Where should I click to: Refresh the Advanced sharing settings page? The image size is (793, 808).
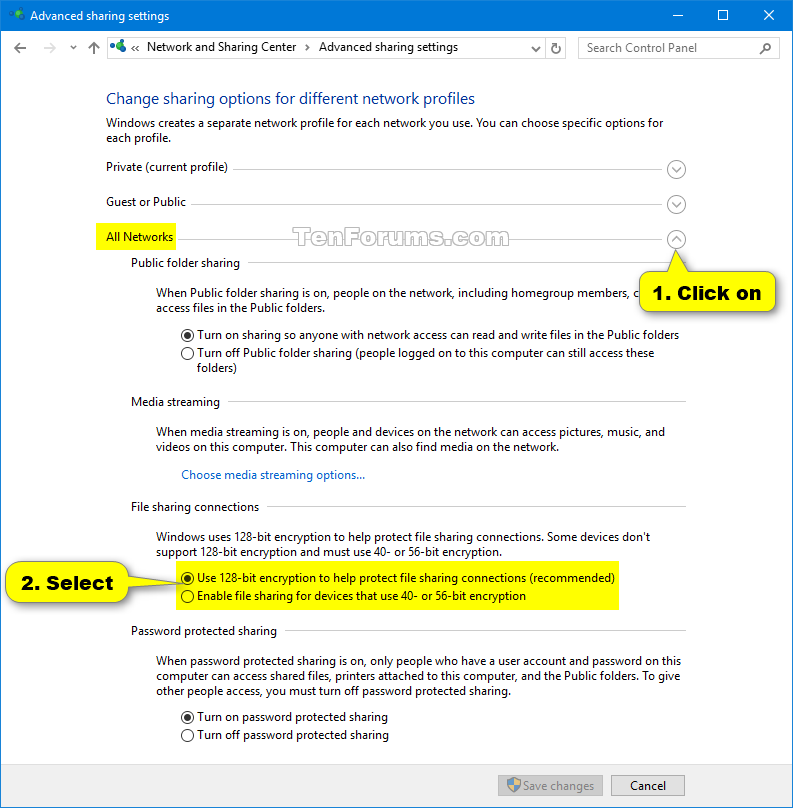pyautogui.click(x=555, y=48)
